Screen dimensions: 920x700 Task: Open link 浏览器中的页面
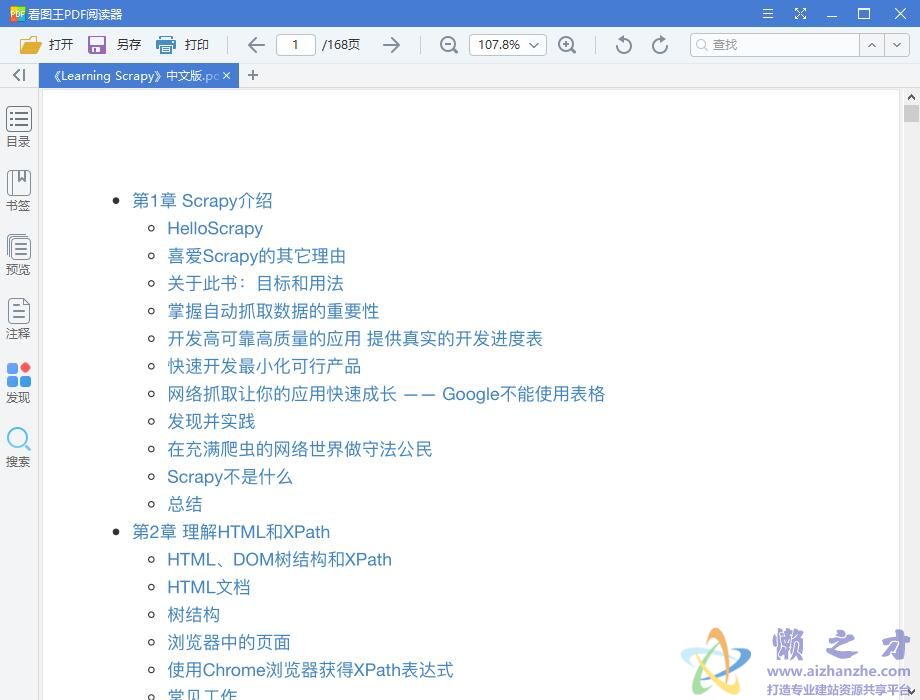pyautogui.click(x=229, y=642)
